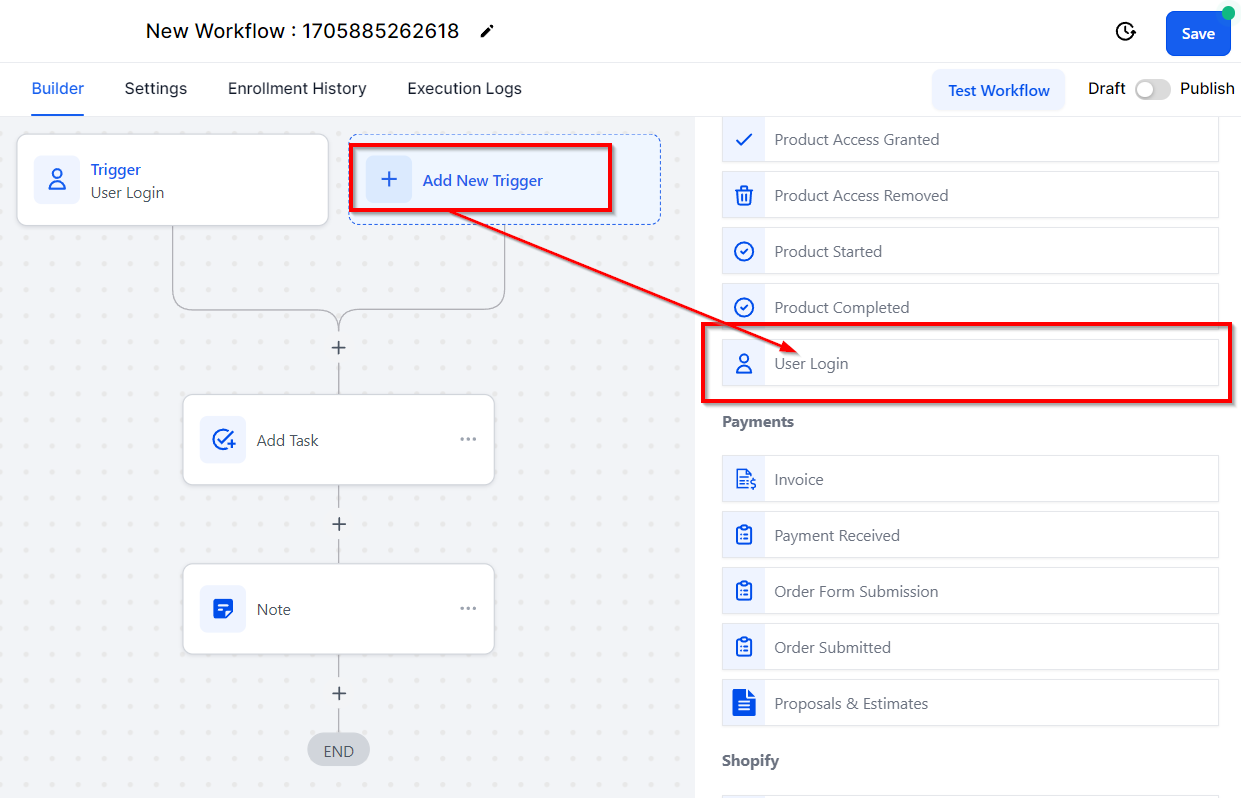
Task: View the Execution Logs tab
Action: (x=464, y=88)
